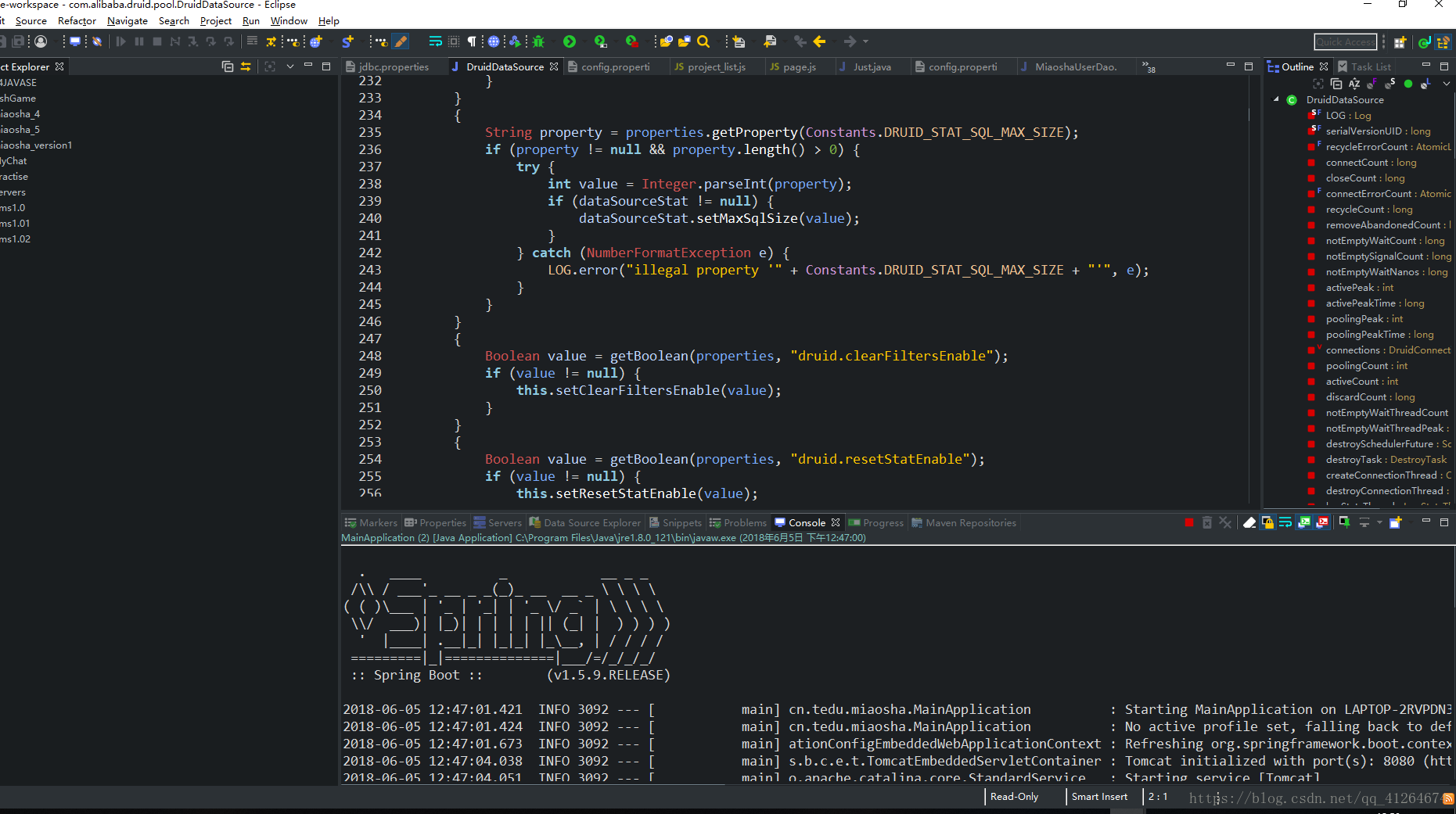1456x814 pixels.
Task: Open the Navigate menu
Action: tap(128, 21)
